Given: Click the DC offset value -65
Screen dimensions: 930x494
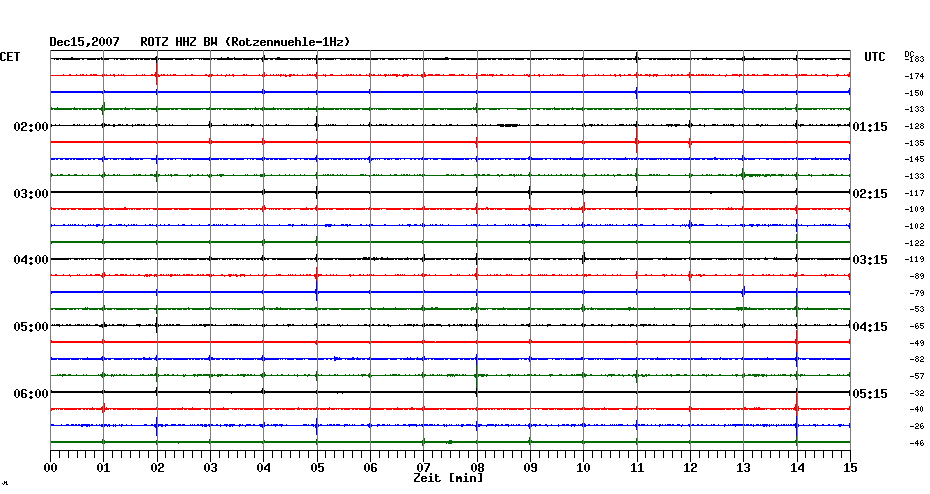Looking at the screenshot, I should tap(916, 327).
